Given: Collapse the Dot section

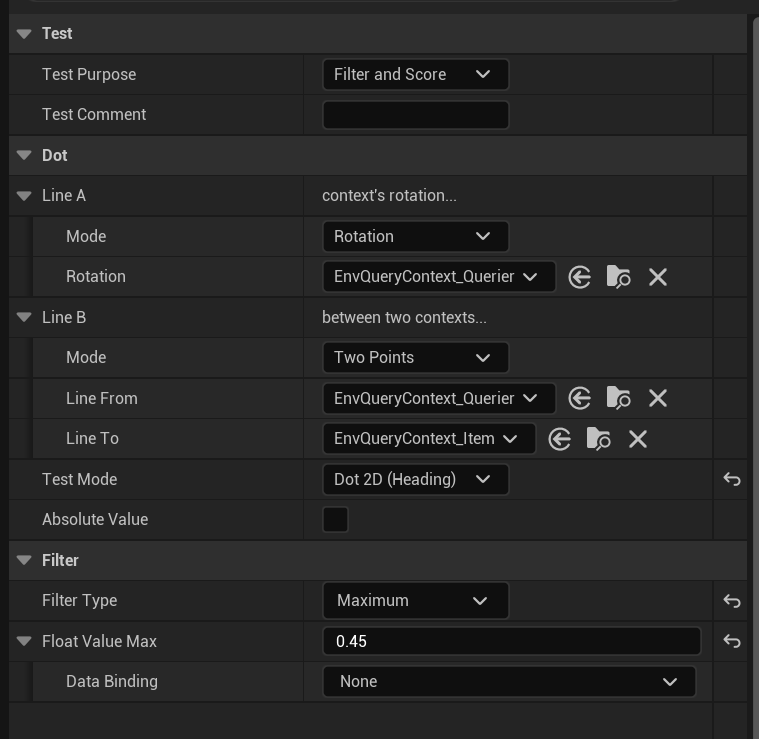Looking at the screenshot, I should pyautogui.click(x=24, y=155).
